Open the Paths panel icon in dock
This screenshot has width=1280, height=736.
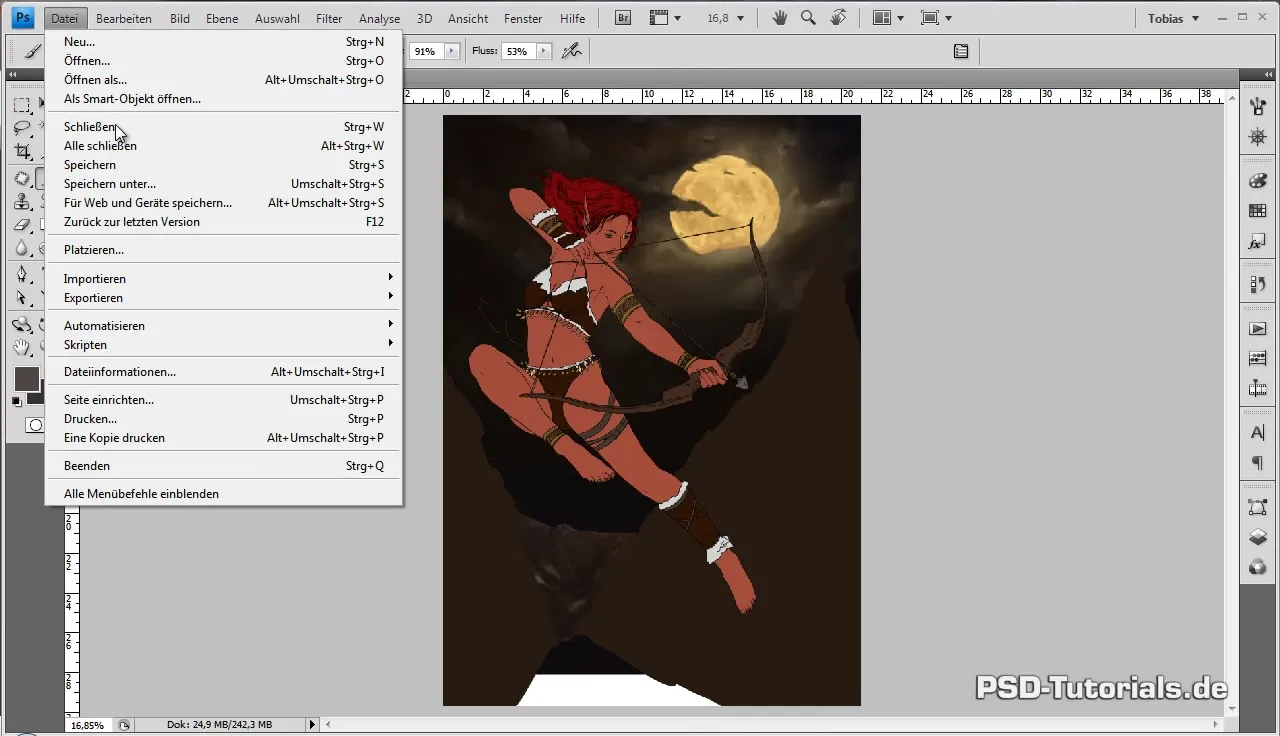click(1258, 508)
